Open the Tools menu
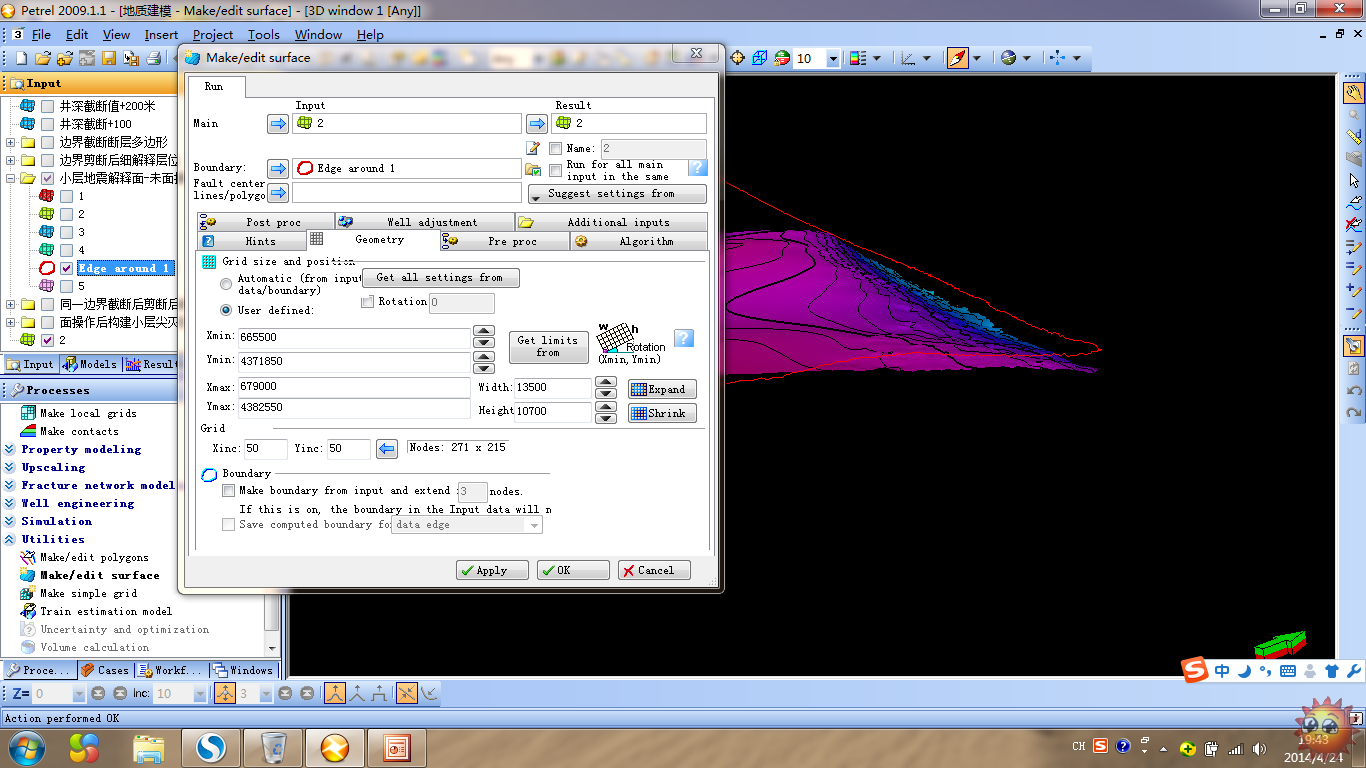Screen dimensions: 1366x768 pos(263,34)
